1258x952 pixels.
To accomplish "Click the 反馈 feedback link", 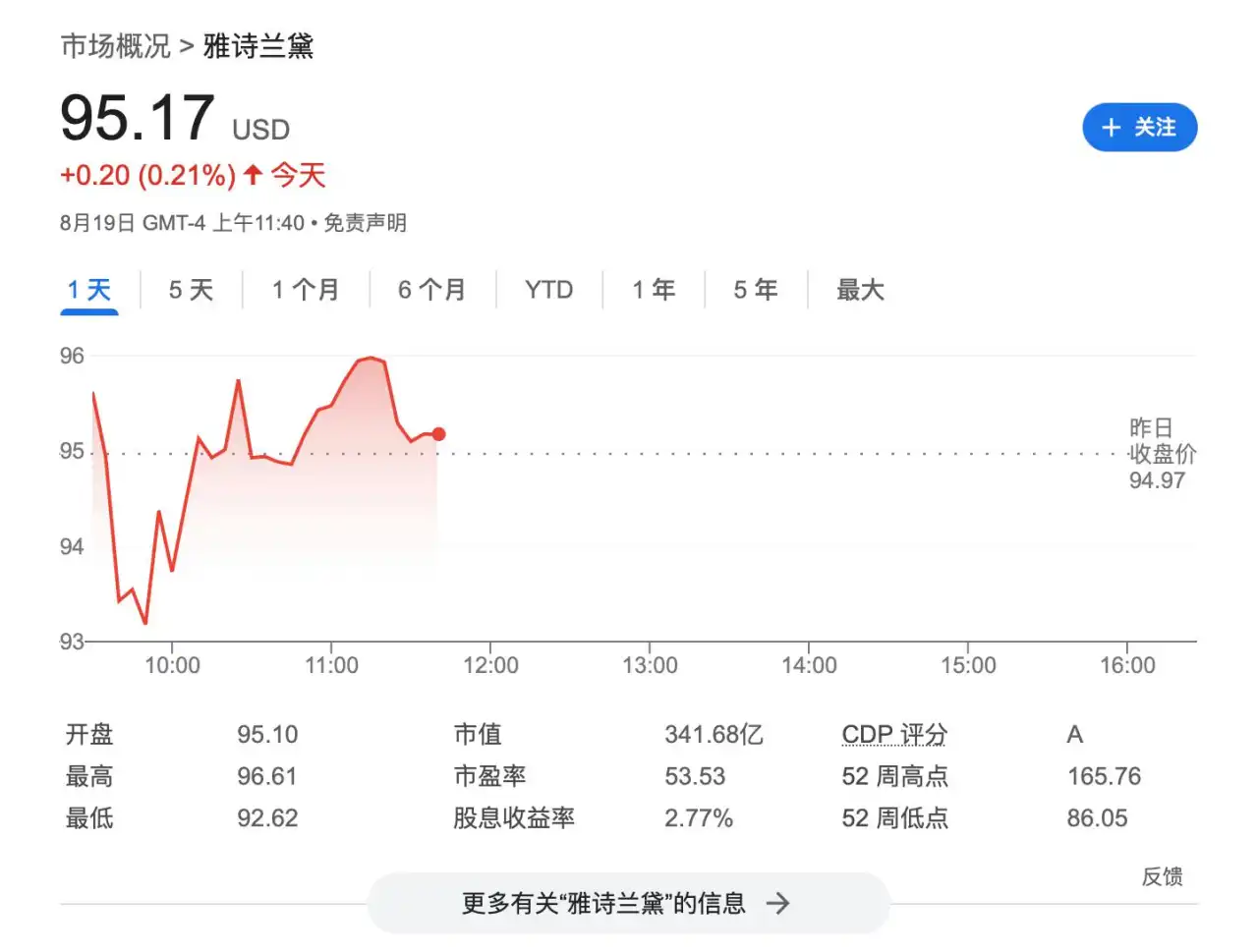I will (x=1164, y=877).
